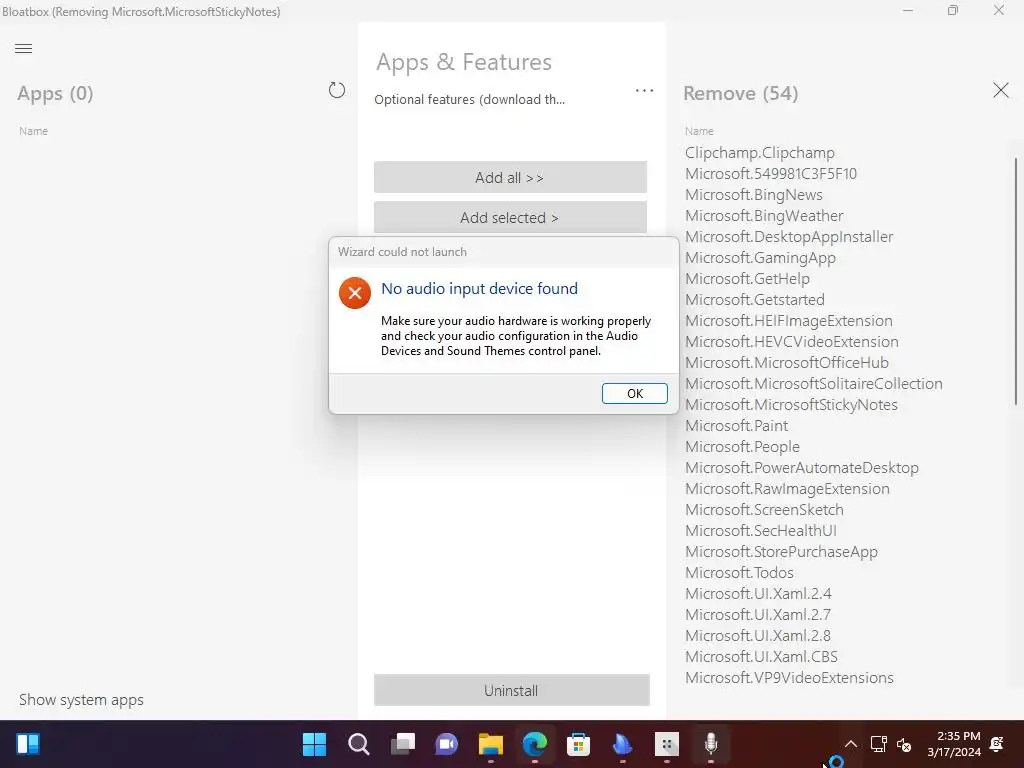This screenshot has height=768, width=1024.
Task: Open the blue flame app on taskbar
Action: coord(622,744)
